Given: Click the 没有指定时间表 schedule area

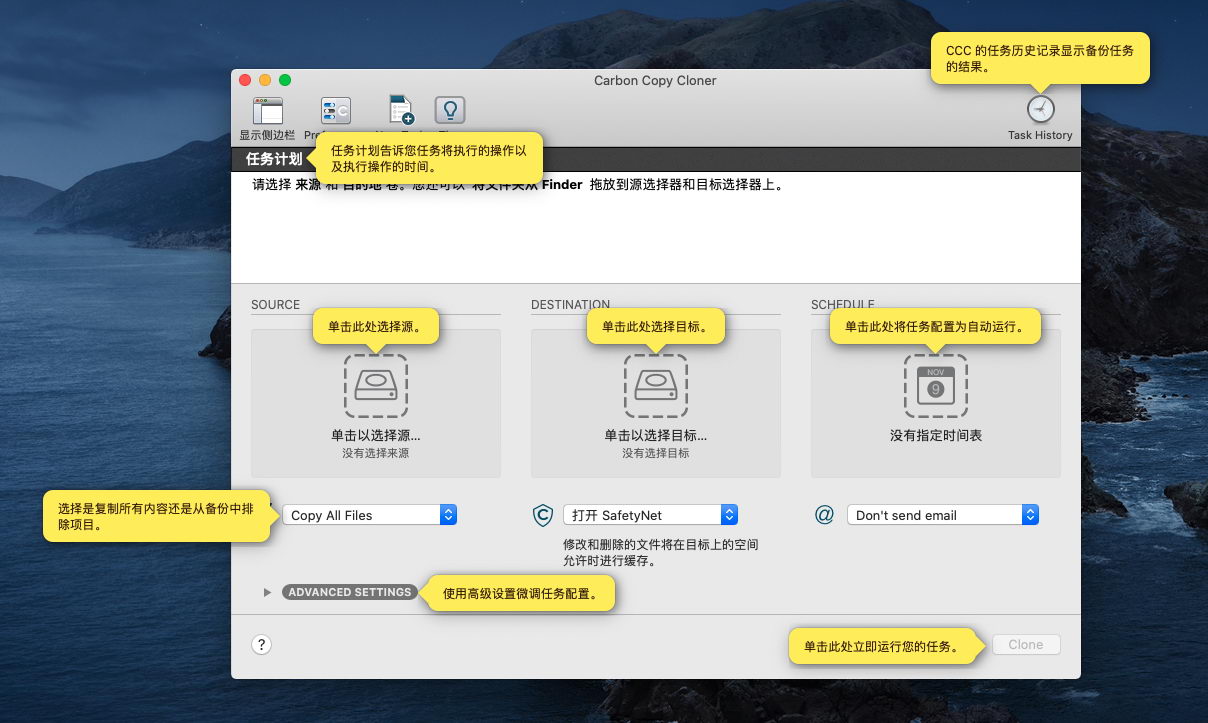Looking at the screenshot, I should 935,435.
